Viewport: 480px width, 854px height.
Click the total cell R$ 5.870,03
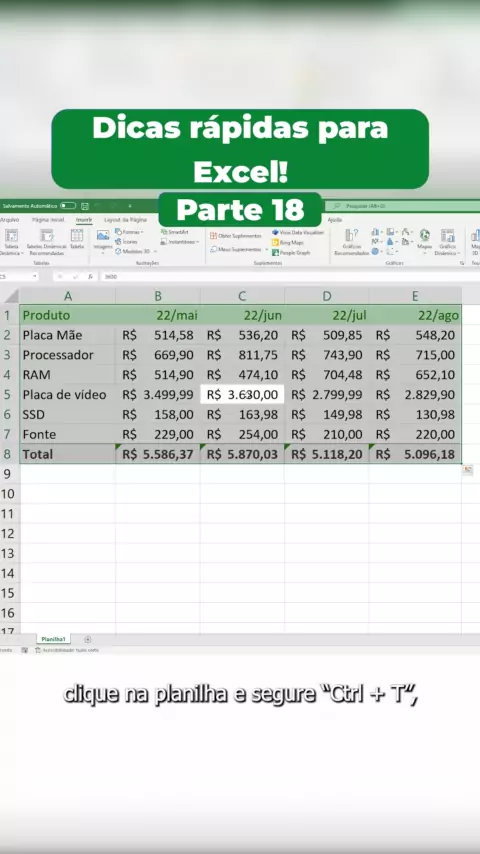click(x=242, y=454)
